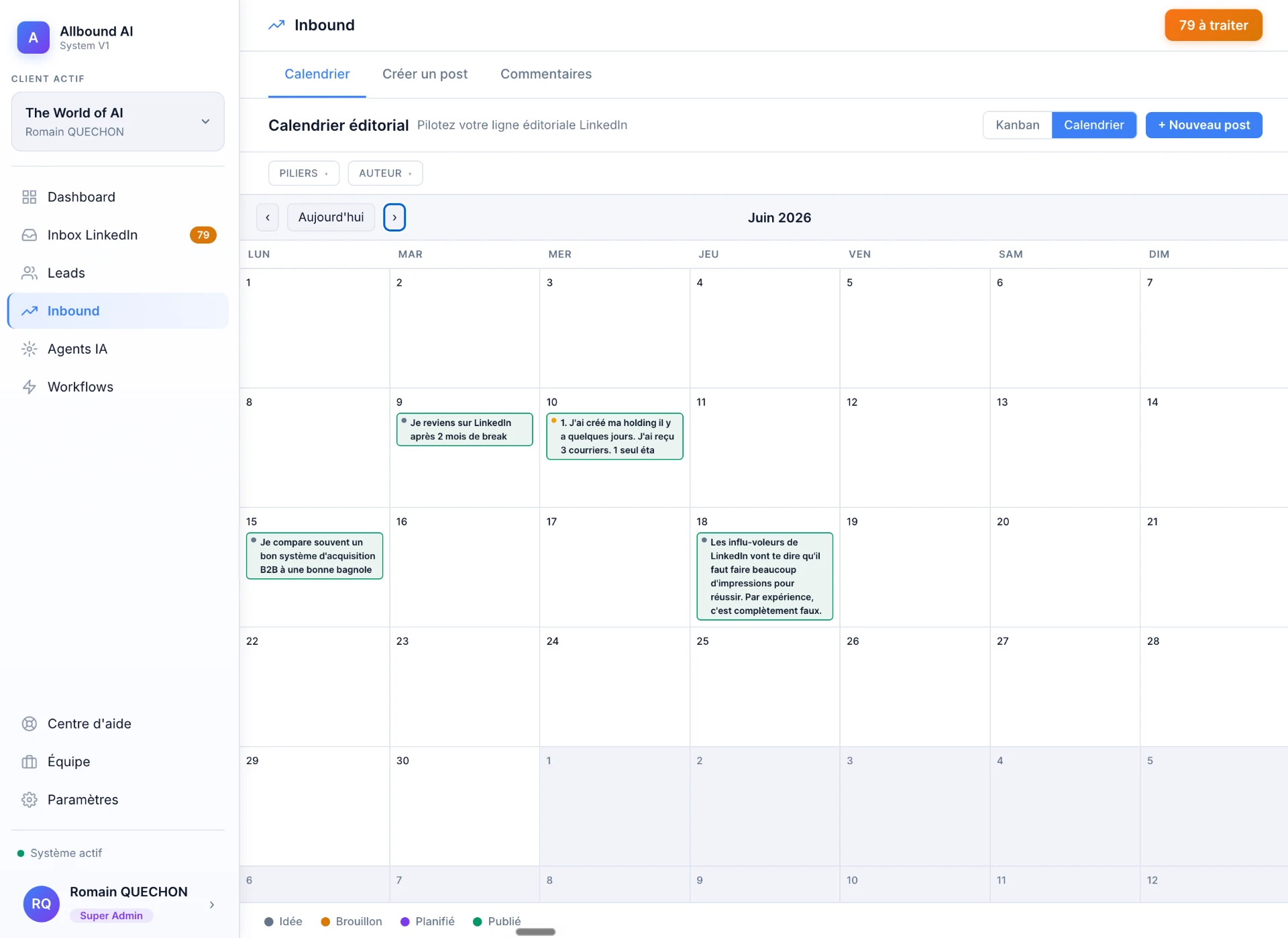
Task: Open post 'Je reviens sur LinkedIn' on June 9
Action: click(464, 429)
